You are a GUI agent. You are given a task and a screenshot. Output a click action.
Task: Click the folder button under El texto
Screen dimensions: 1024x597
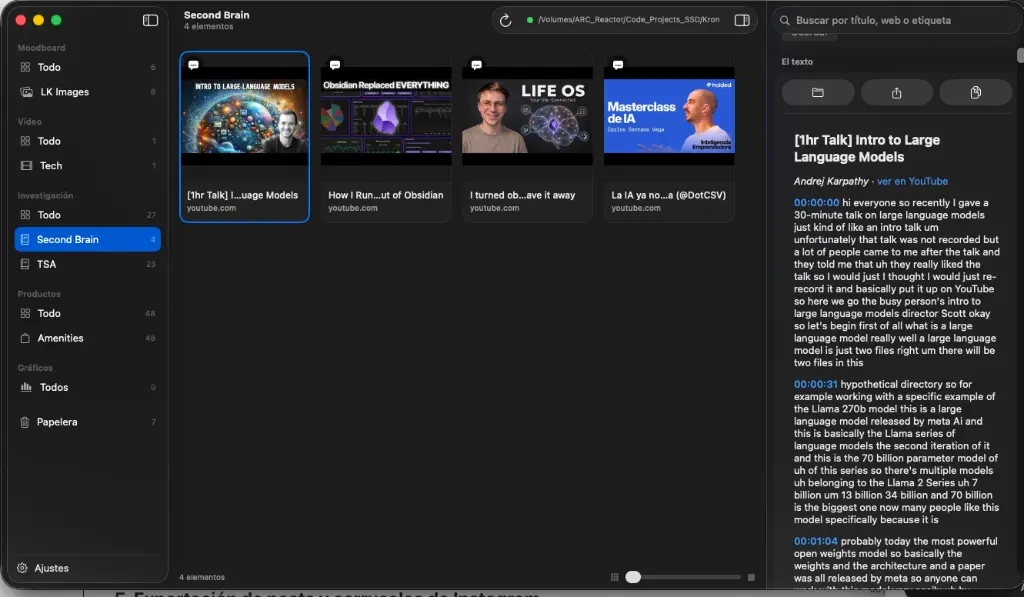pos(818,93)
